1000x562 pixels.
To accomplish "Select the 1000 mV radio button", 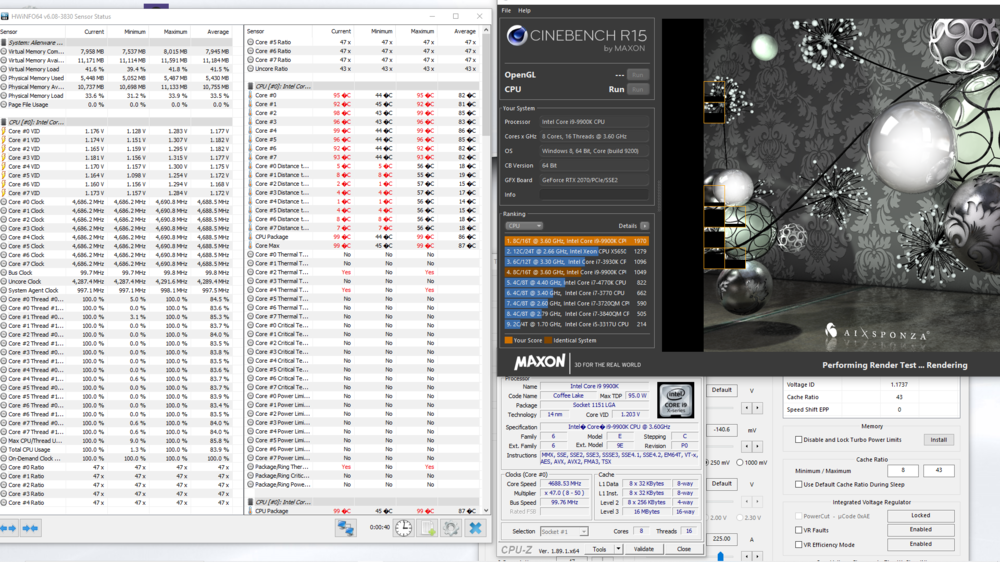I will click(x=740, y=462).
